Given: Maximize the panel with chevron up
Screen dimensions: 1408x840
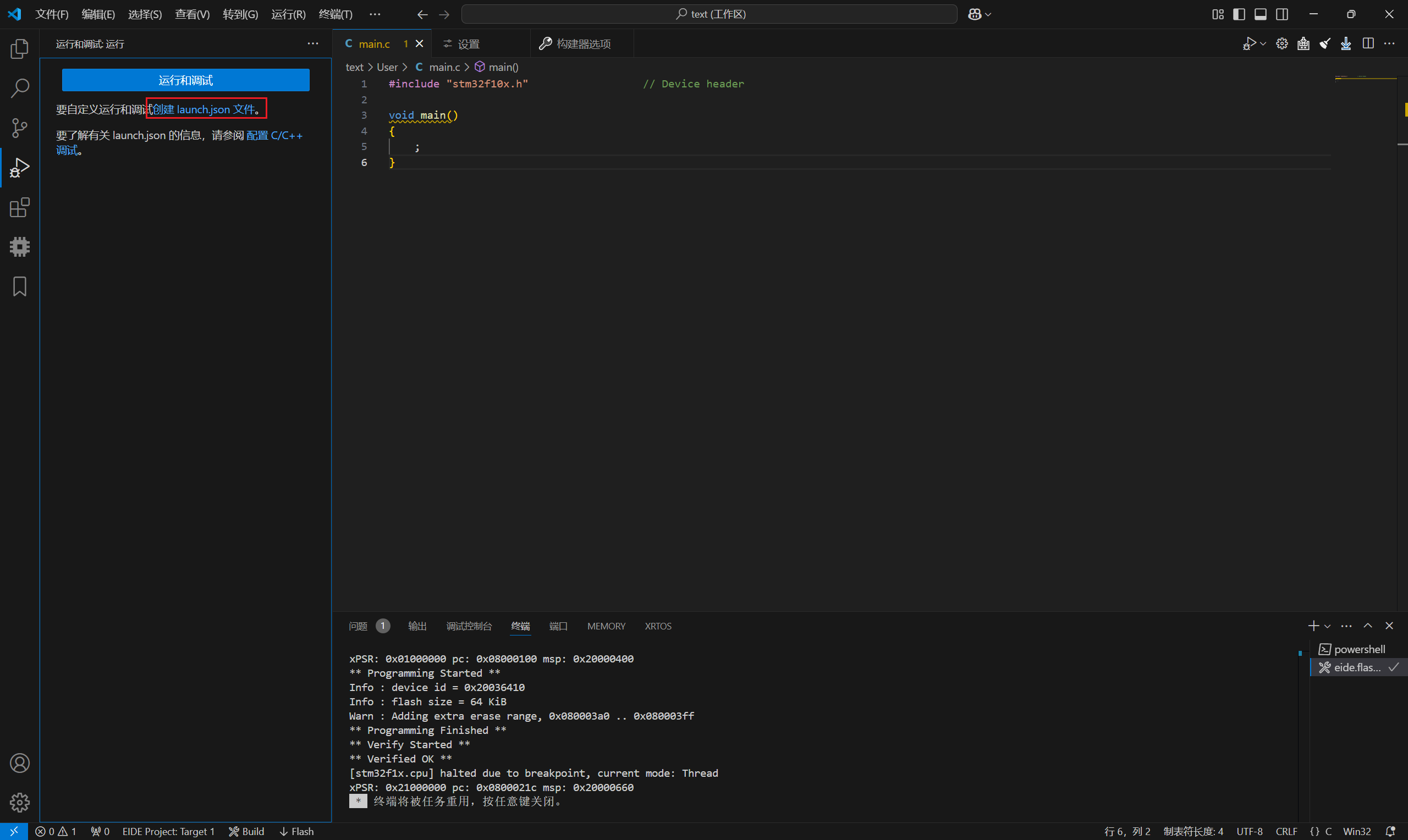Looking at the screenshot, I should click(1368, 626).
